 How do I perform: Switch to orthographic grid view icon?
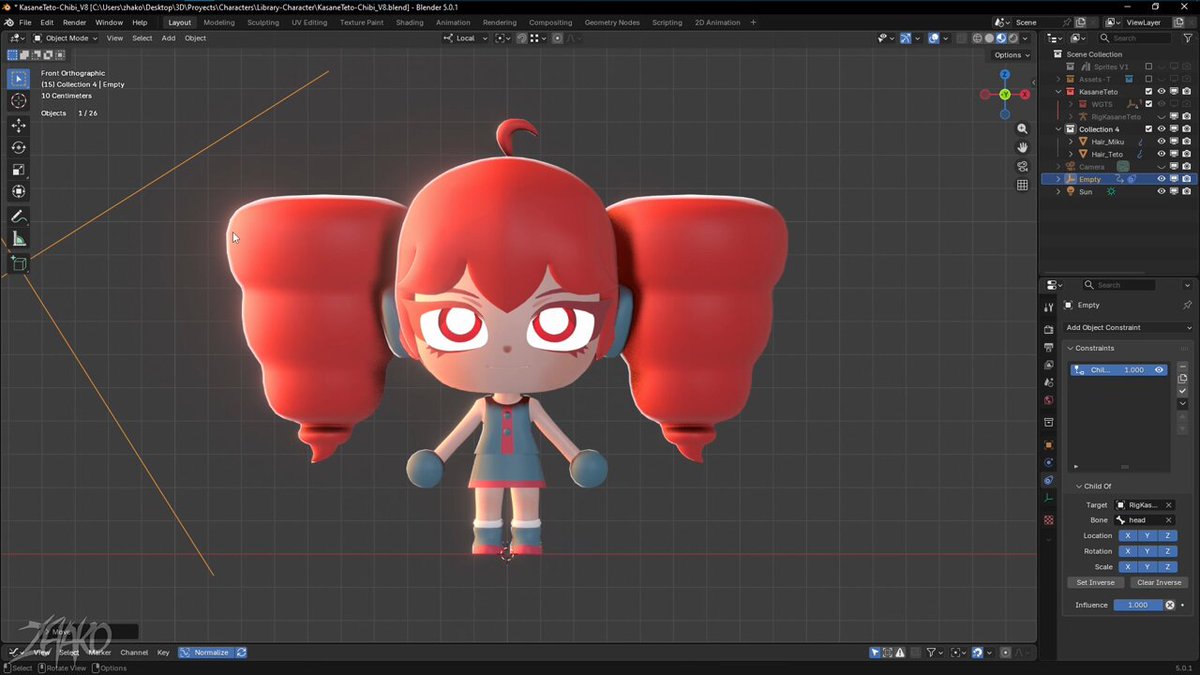(x=1022, y=185)
